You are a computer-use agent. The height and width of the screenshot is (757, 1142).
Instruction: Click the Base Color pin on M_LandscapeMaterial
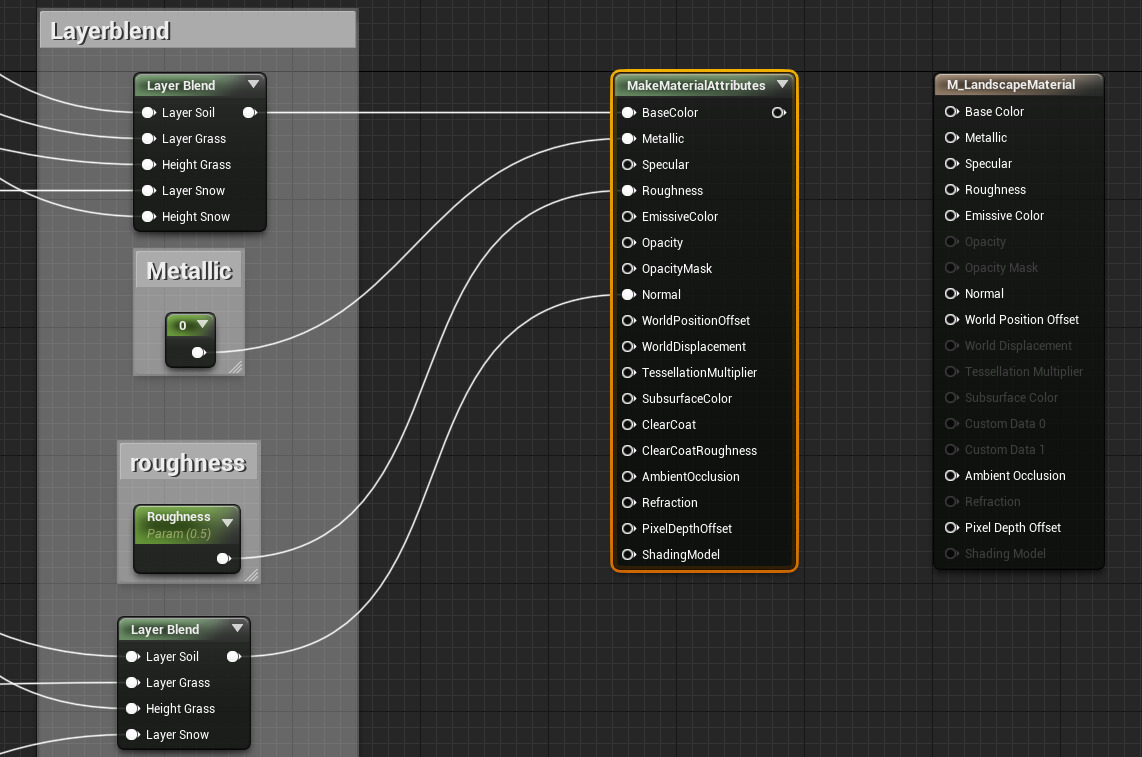tap(951, 112)
